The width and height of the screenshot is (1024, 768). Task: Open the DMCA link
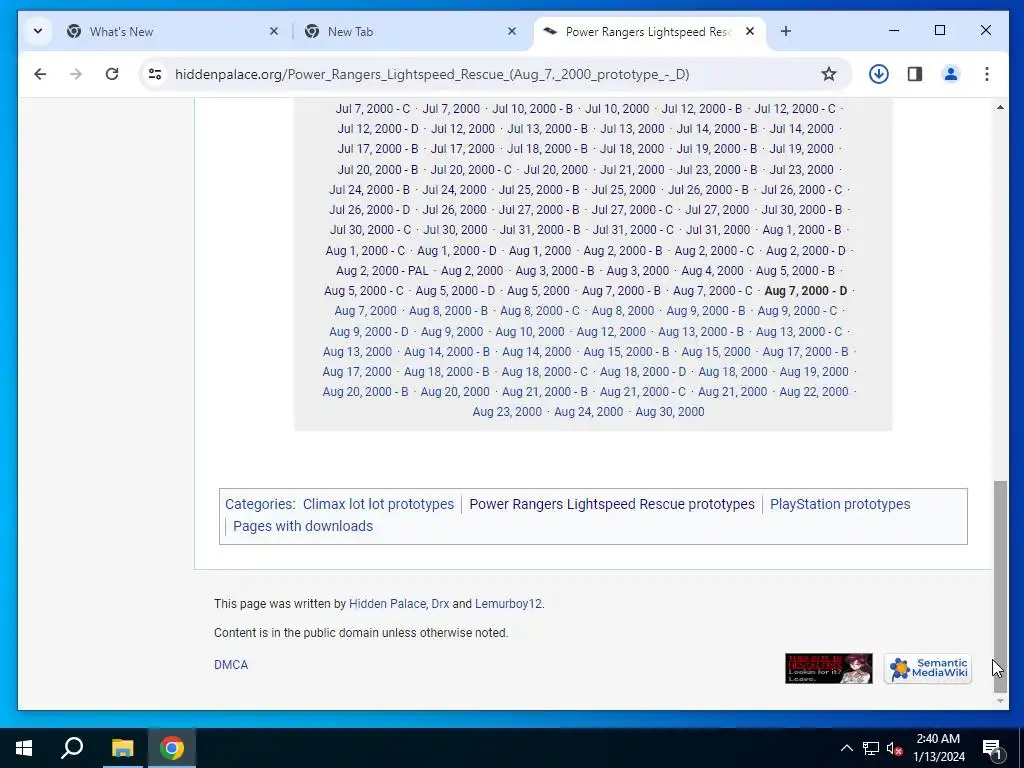point(231,665)
